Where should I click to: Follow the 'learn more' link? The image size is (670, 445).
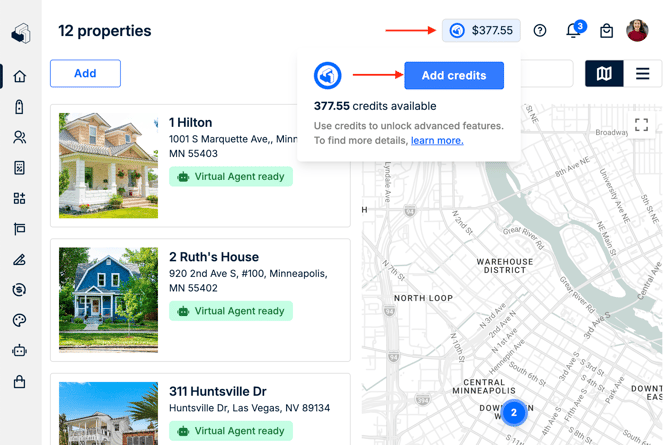coord(437,141)
